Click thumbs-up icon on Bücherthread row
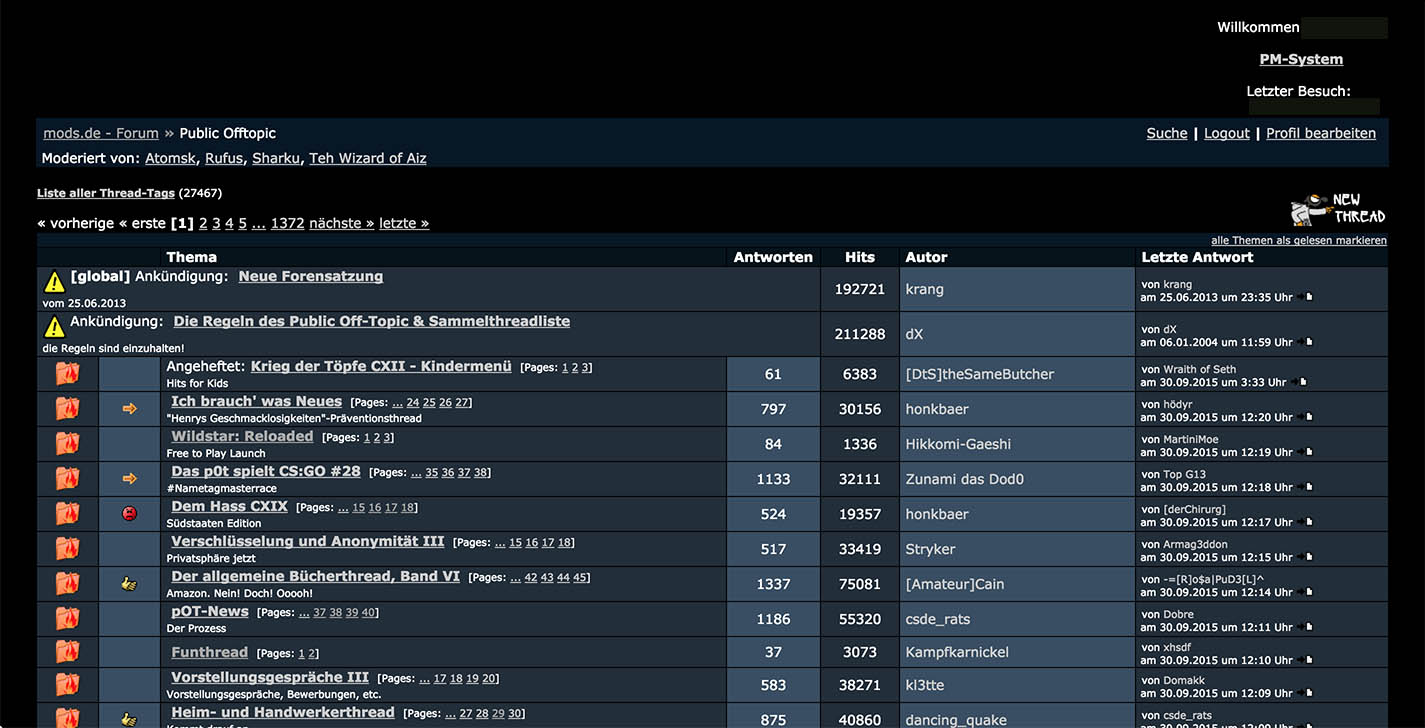Viewport: 1425px width, 728px height. click(129, 584)
